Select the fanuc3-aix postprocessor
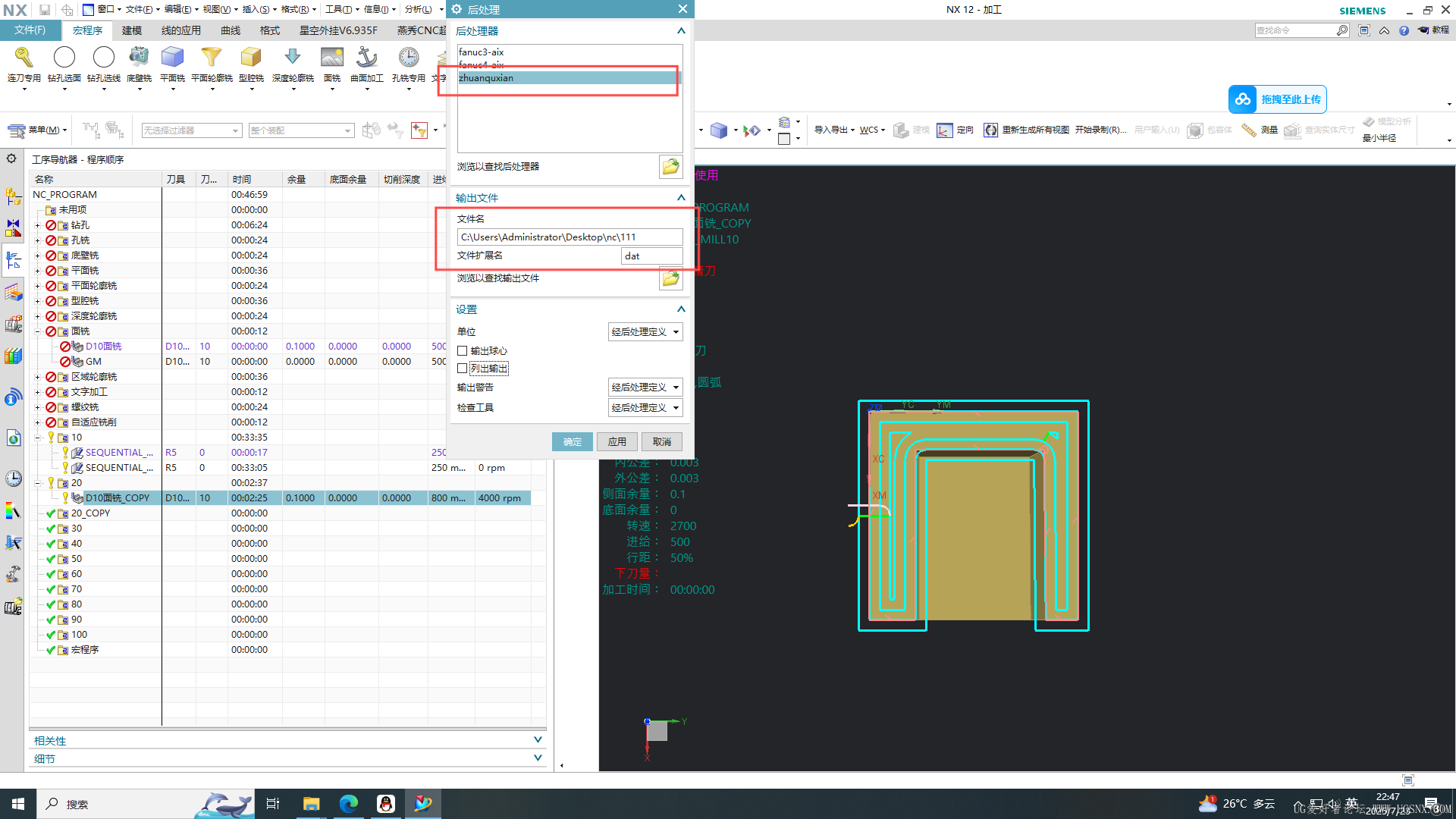Screen dimensions: 1456x819 (569, 52)
